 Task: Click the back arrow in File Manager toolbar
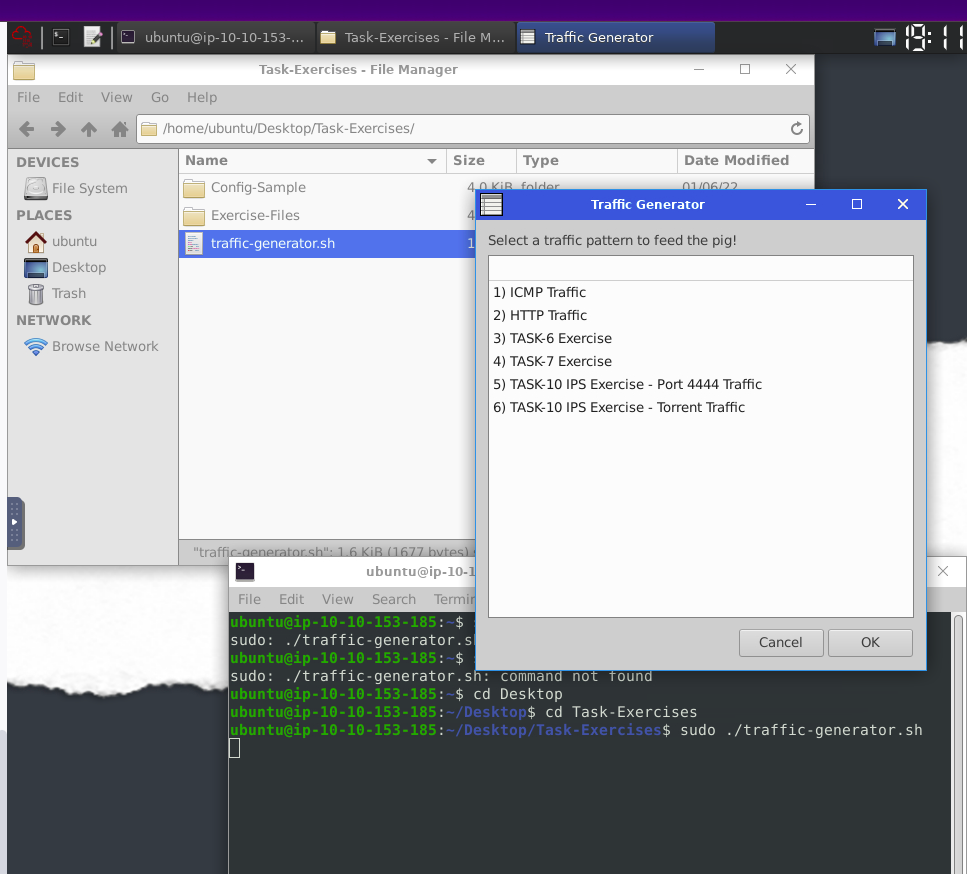(27, 129)
